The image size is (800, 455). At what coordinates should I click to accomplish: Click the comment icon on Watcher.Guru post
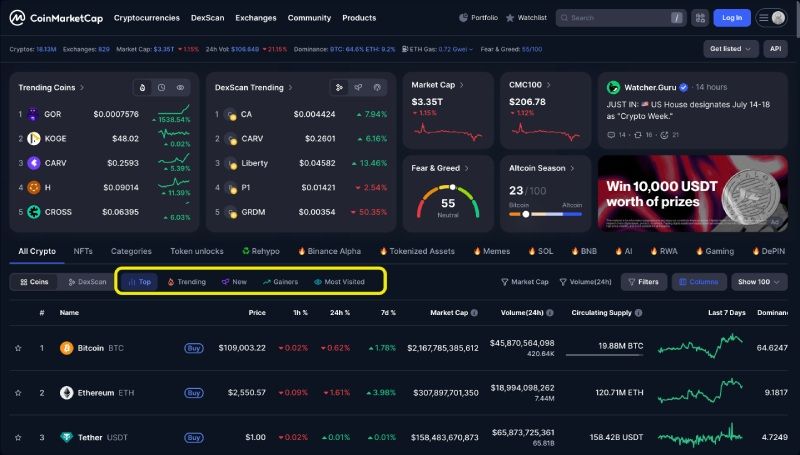click(x=611, y=135)
